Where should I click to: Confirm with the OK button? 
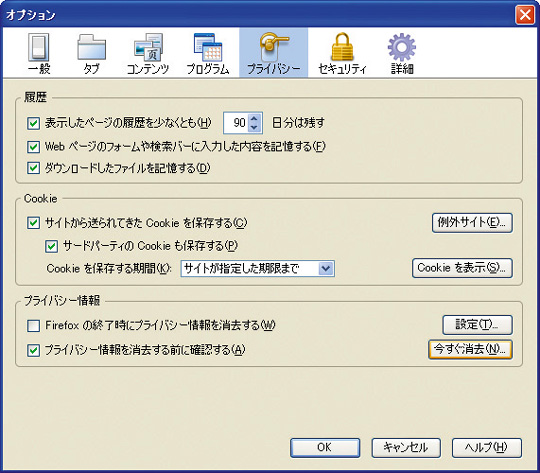tap(325, 448)
